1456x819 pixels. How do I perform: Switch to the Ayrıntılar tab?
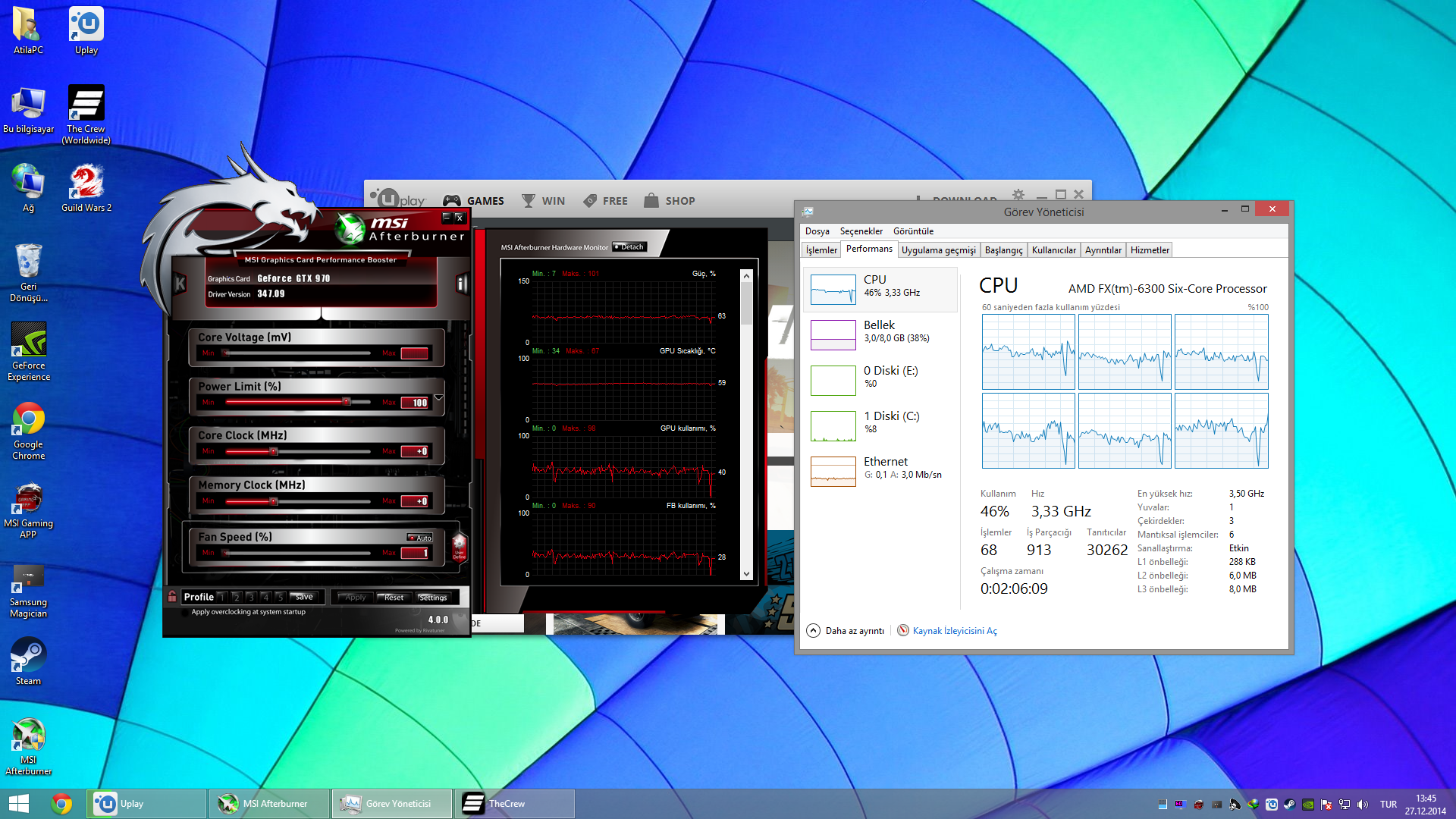(1103, 250)
